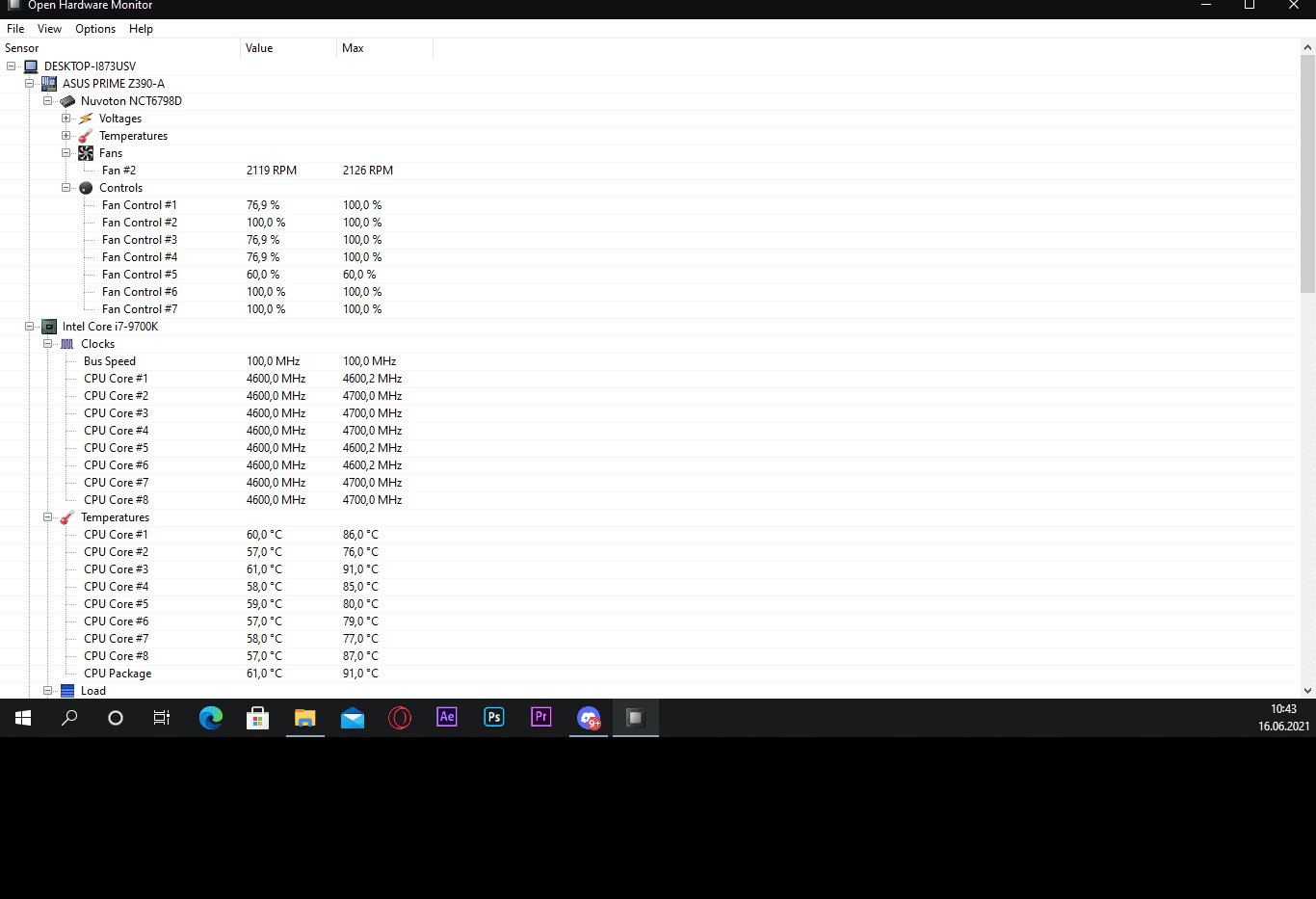1316x899 pixels.
Task: Collapse the Nuvoton NCT6798D node
Action: [48, 101]
